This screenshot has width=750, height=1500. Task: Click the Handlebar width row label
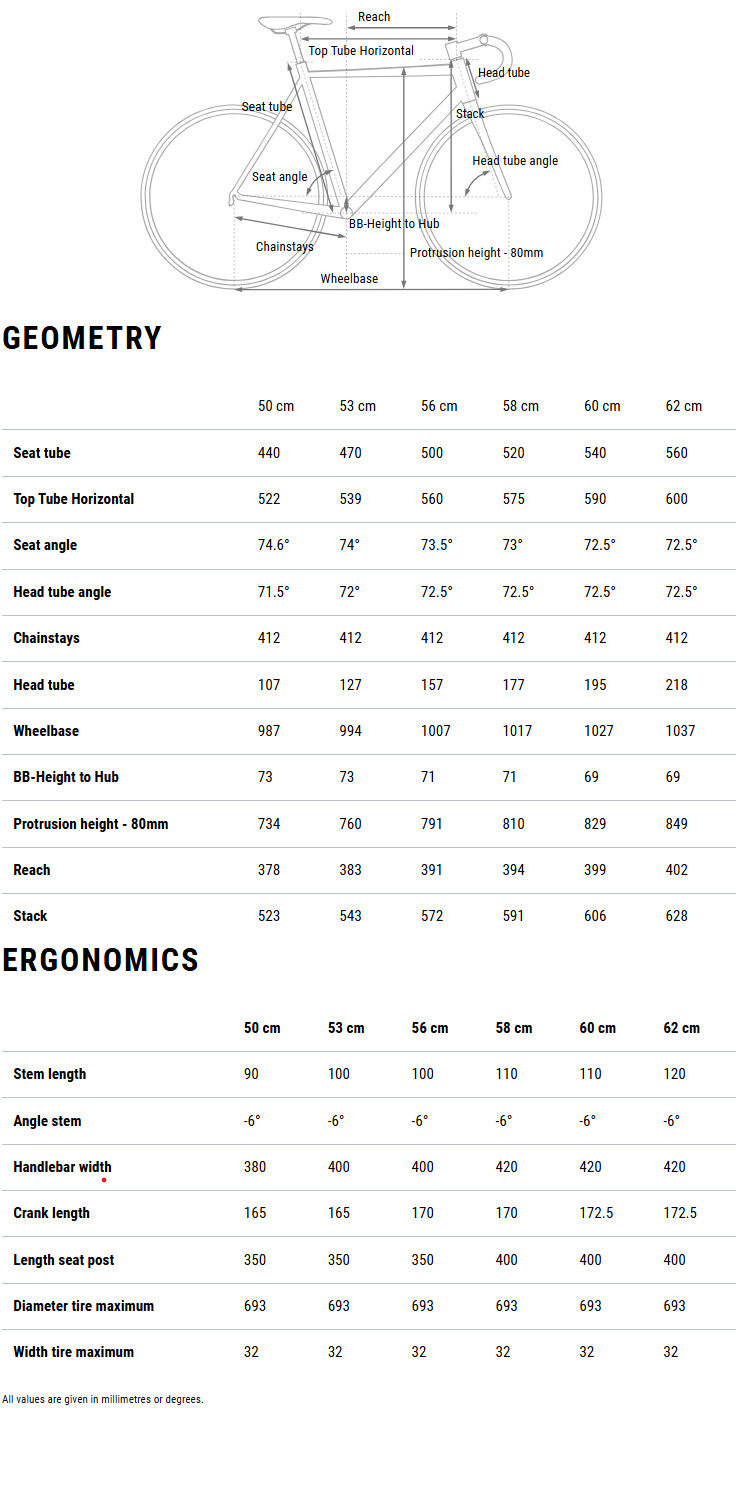pyautogui.click(x=62, y=1167)
